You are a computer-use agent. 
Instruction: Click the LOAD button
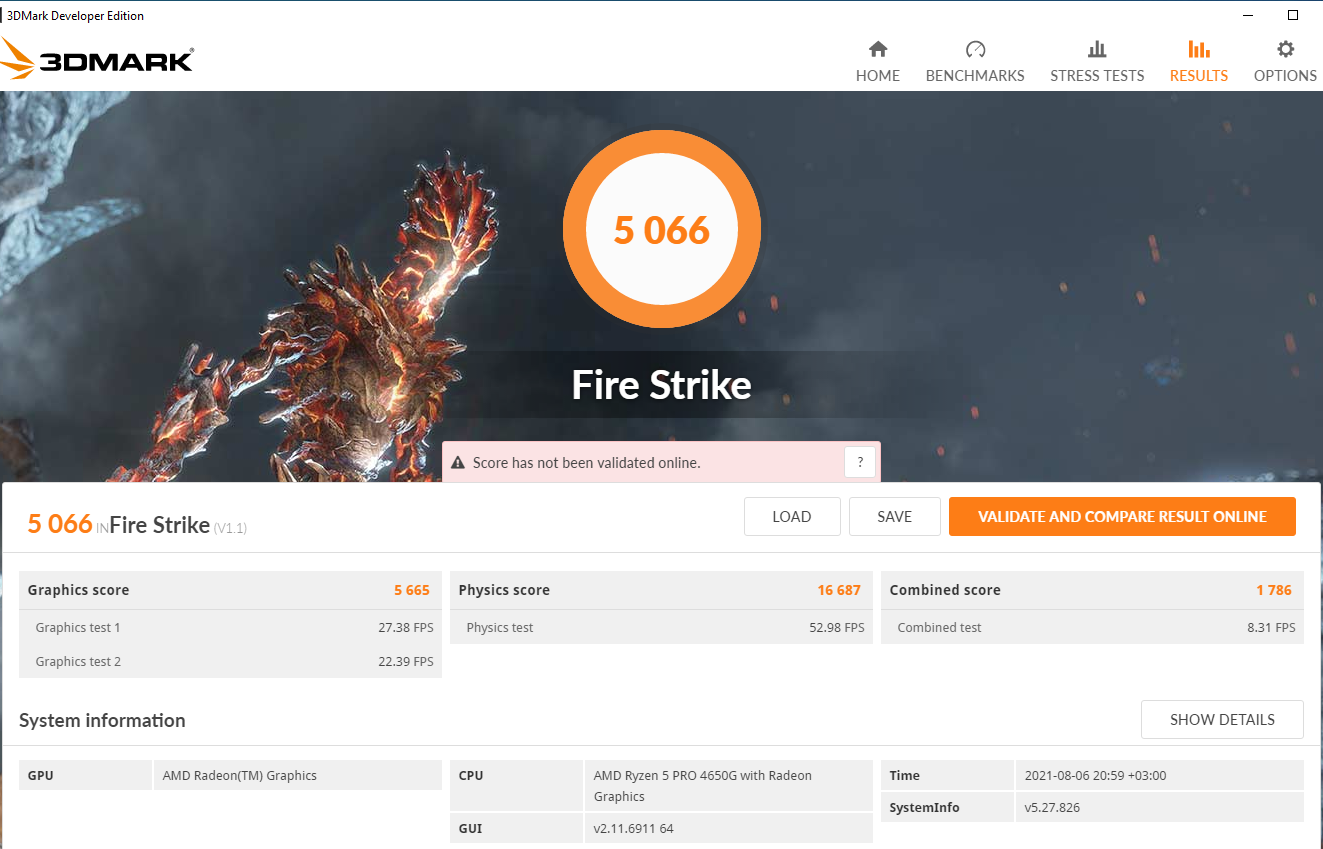click(791, 517)
